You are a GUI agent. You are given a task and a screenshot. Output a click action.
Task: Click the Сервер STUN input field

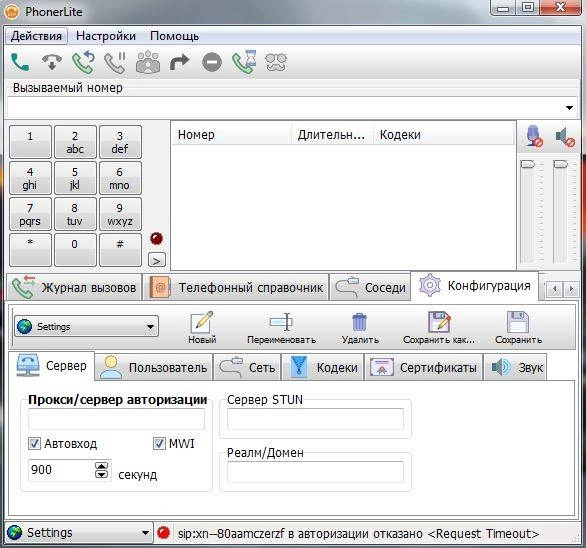(315, 419)
